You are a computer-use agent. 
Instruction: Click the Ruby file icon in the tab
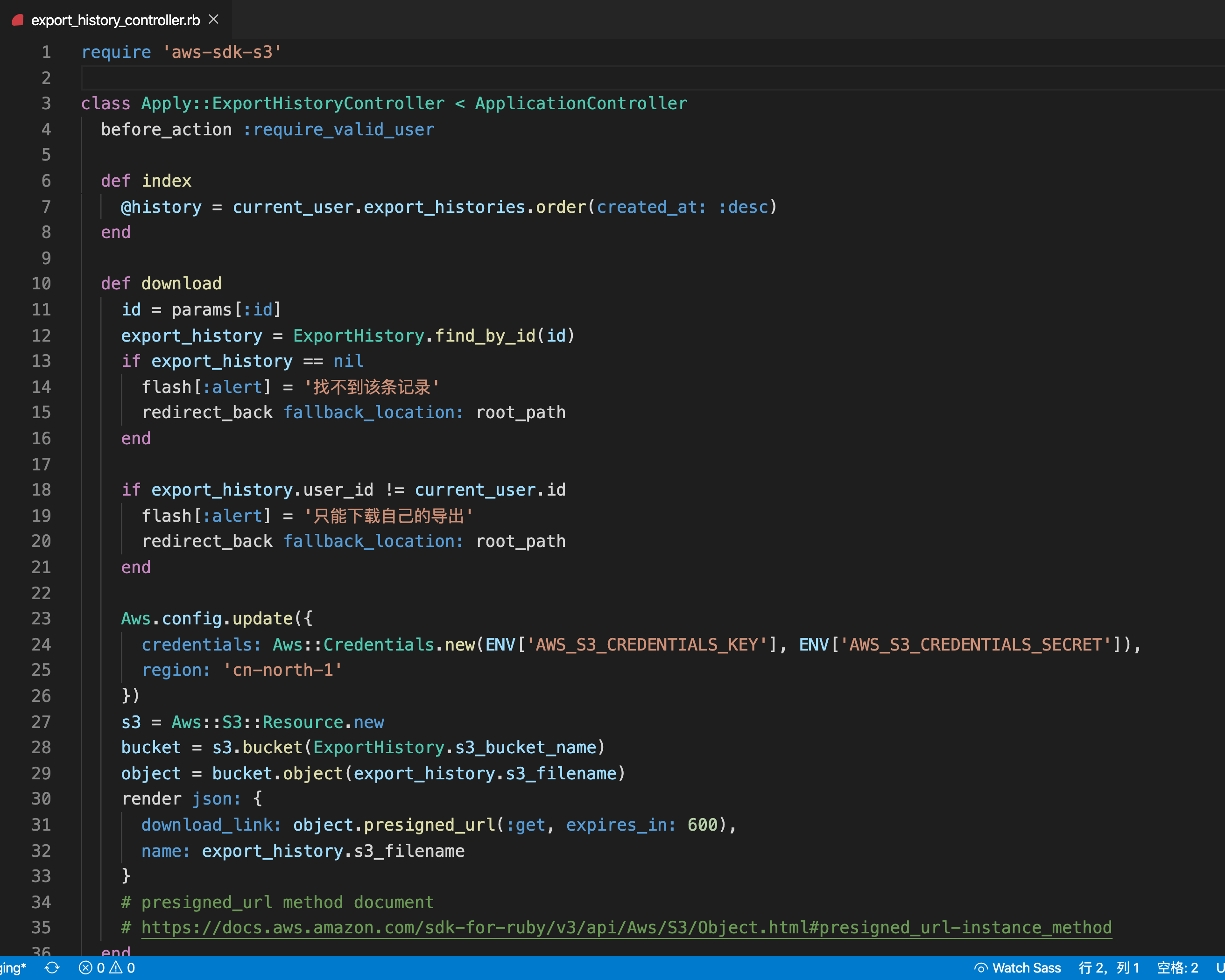18,20
